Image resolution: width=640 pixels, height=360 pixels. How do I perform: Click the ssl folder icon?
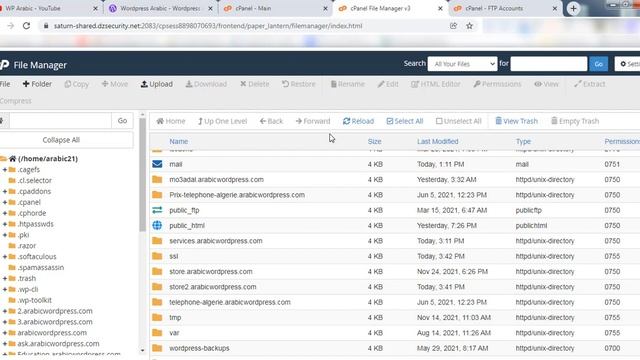point(157,256)
